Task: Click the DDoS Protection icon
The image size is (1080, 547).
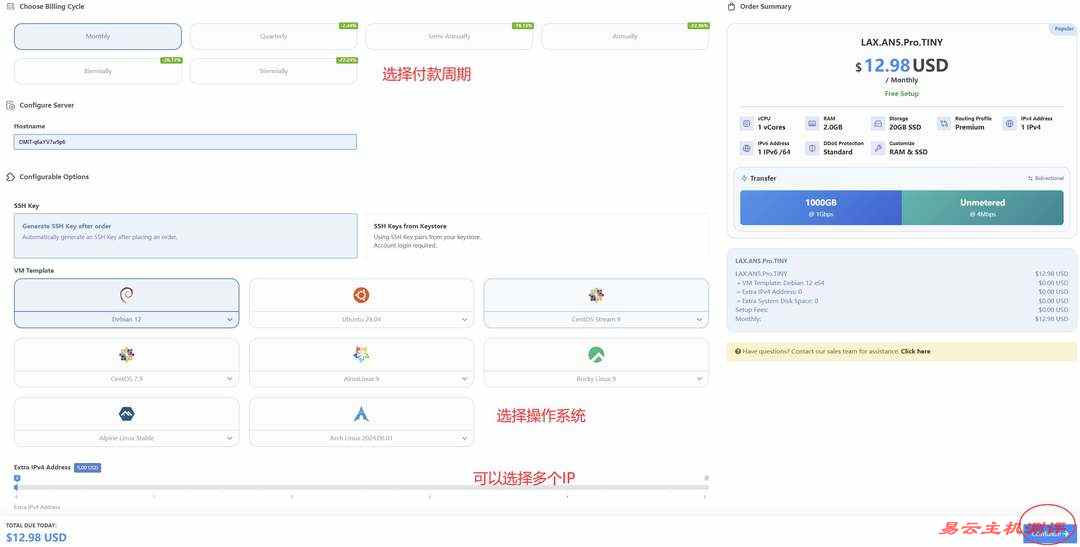Action: tap(812, 148)
